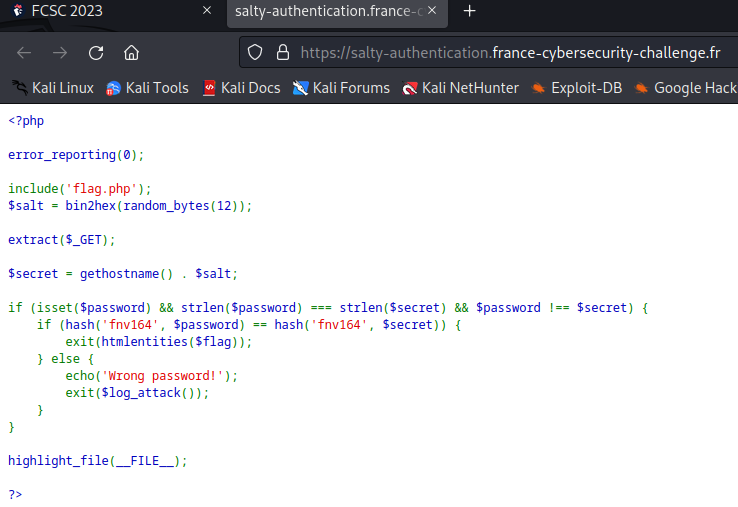Switch to the FCSC 2023 tab
This screenshot has width=738, height=507.
(90, 11)
